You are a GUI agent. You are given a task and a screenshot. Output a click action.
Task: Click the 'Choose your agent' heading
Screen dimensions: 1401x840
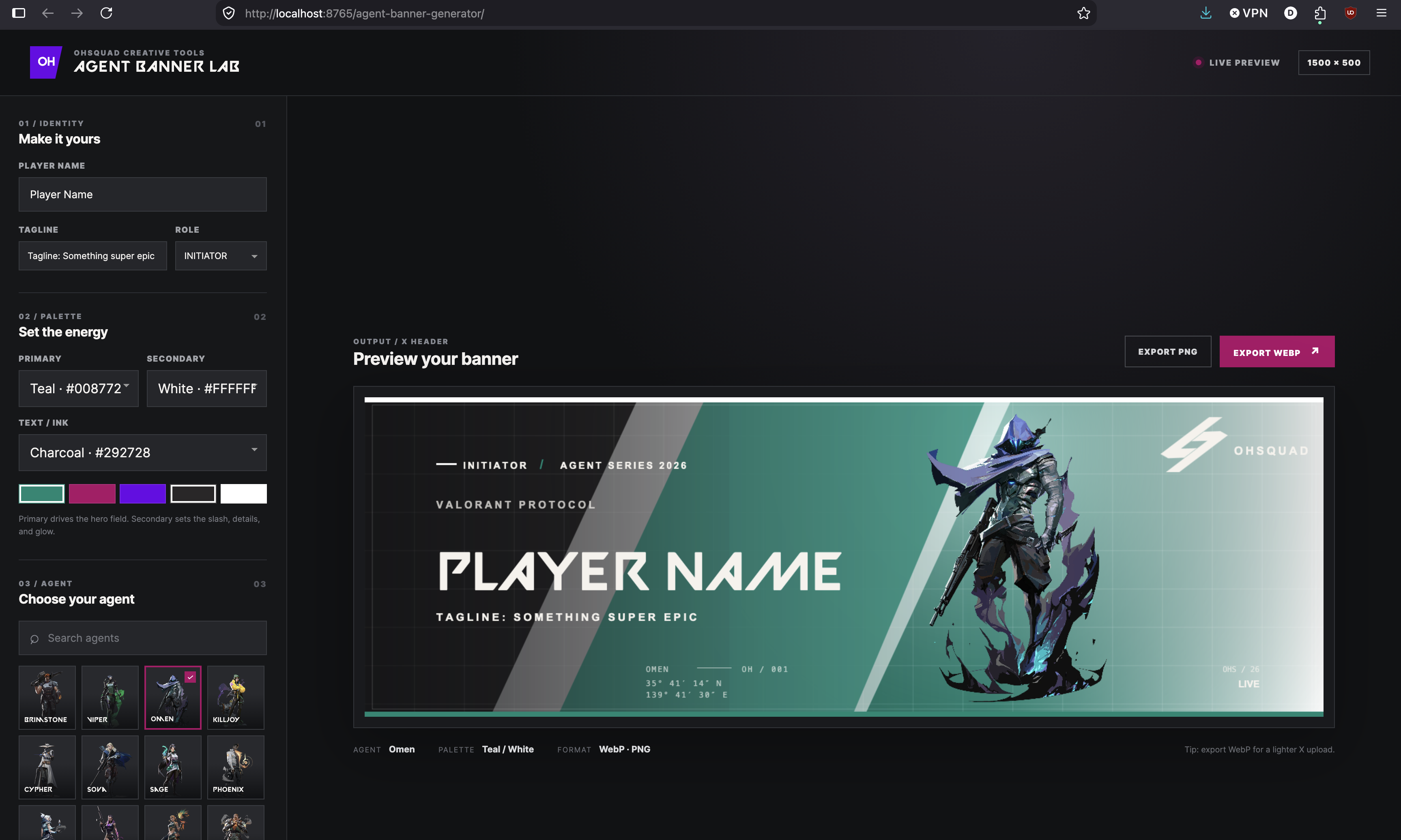pyautogui.click(x=76, y=599)
